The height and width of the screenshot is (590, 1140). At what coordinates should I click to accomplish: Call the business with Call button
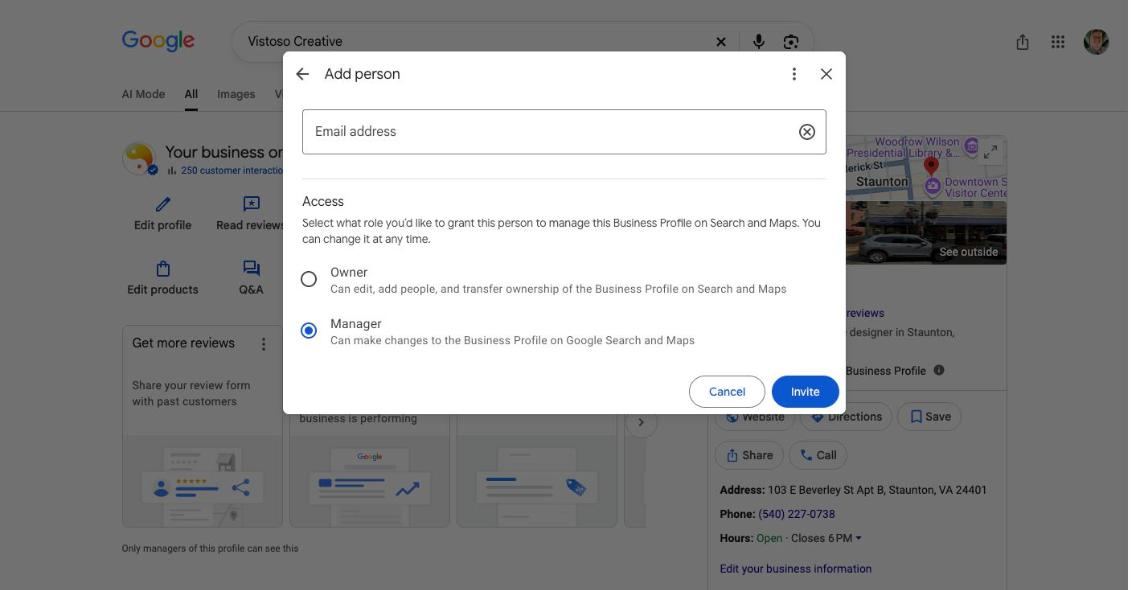tap(818, 456)
